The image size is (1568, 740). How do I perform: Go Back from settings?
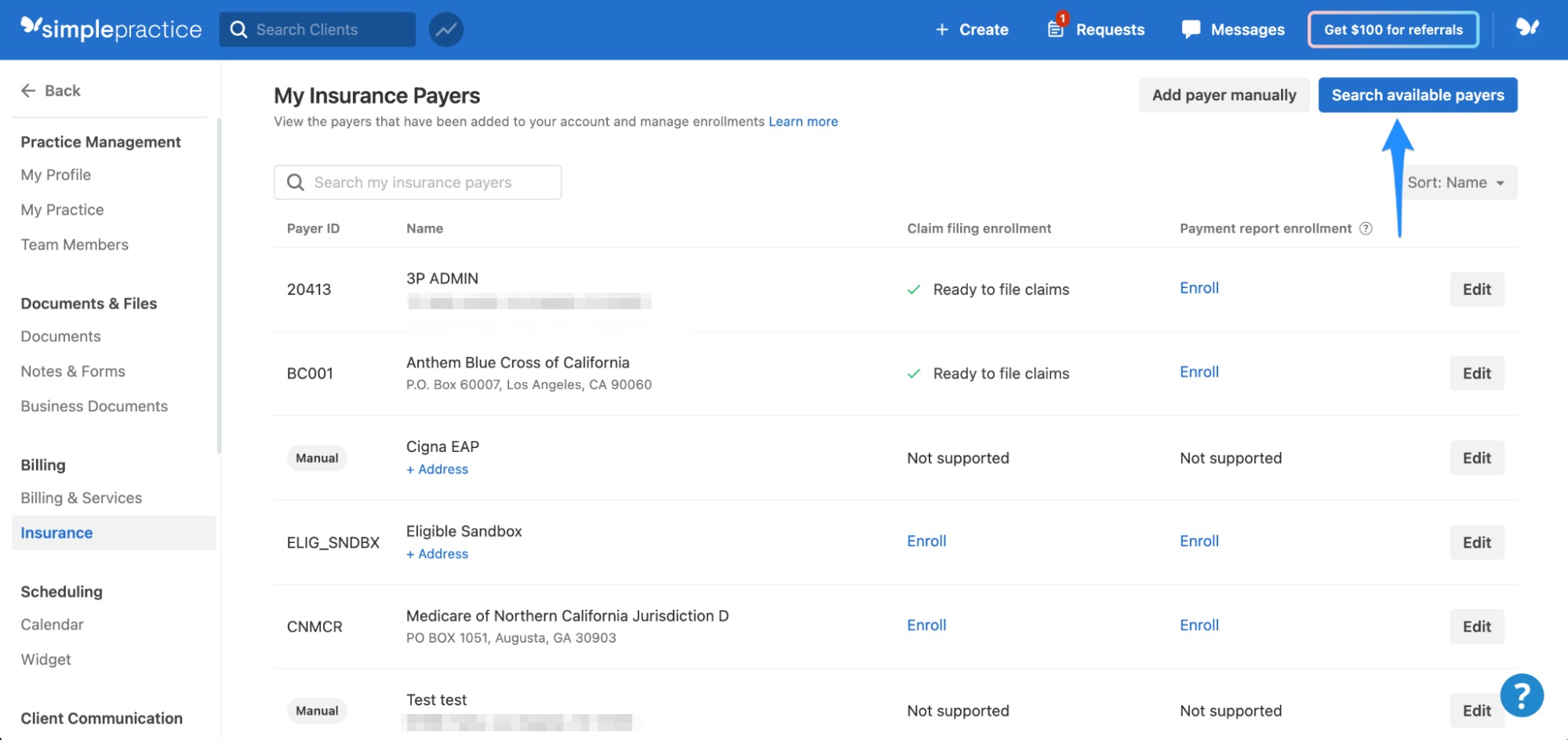[51, 90]
